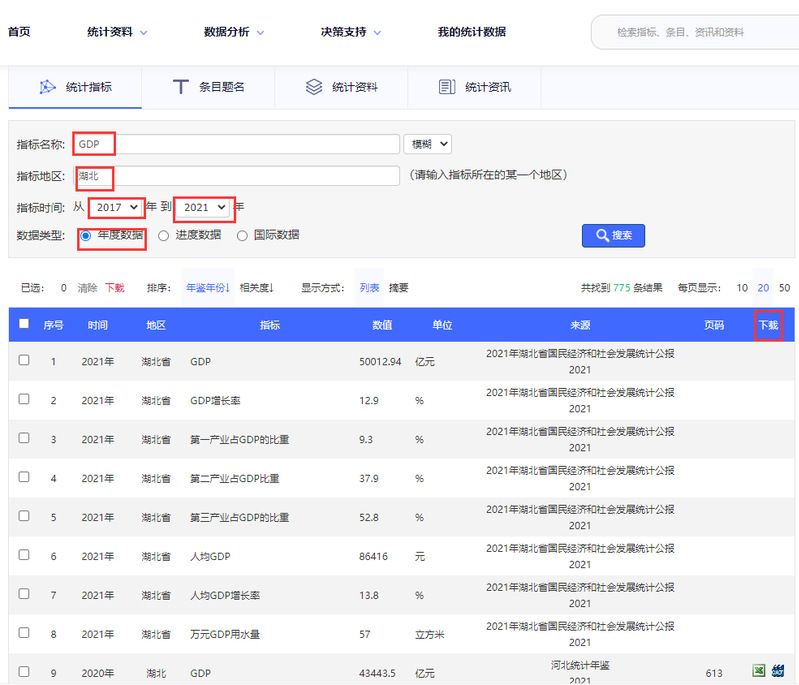Tick the select-all checkbox in table header
The image size is (799, 685).
[x=24, y=324]
